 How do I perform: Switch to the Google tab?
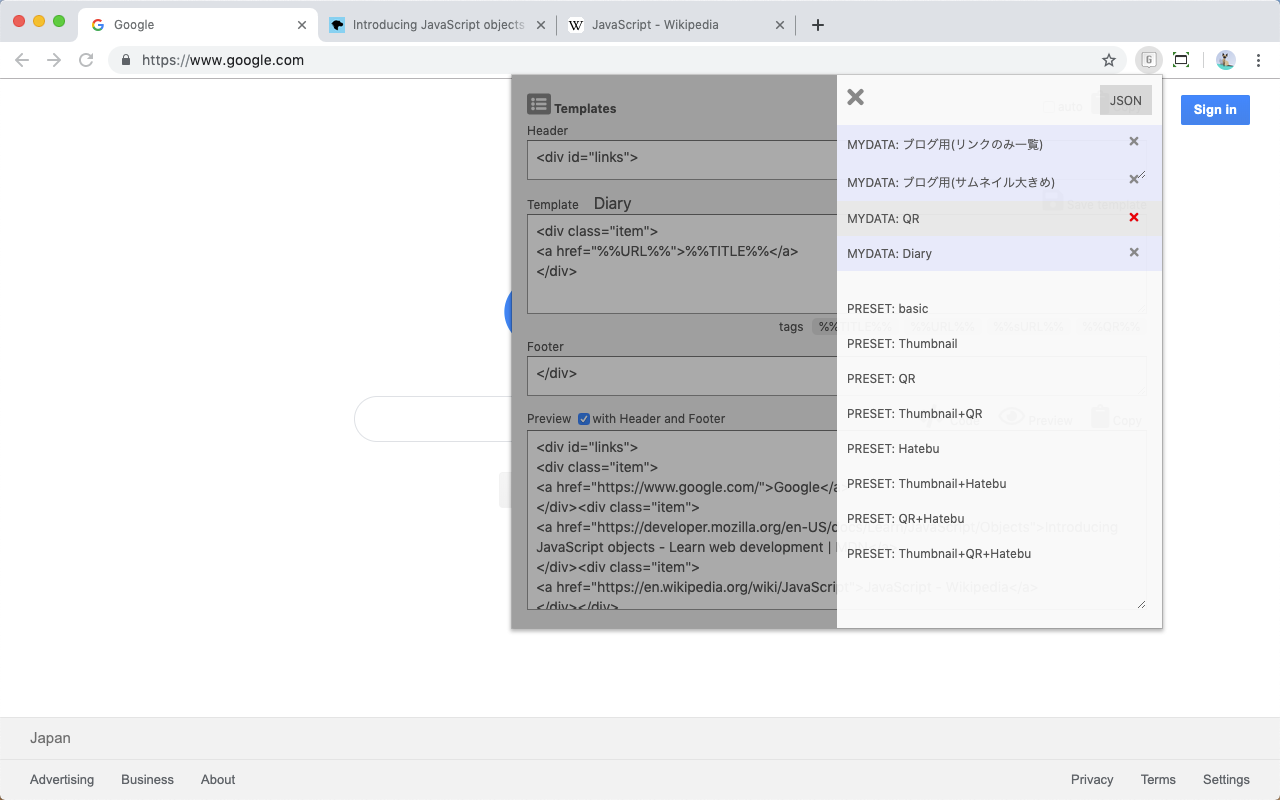click(x=198, y=25)
